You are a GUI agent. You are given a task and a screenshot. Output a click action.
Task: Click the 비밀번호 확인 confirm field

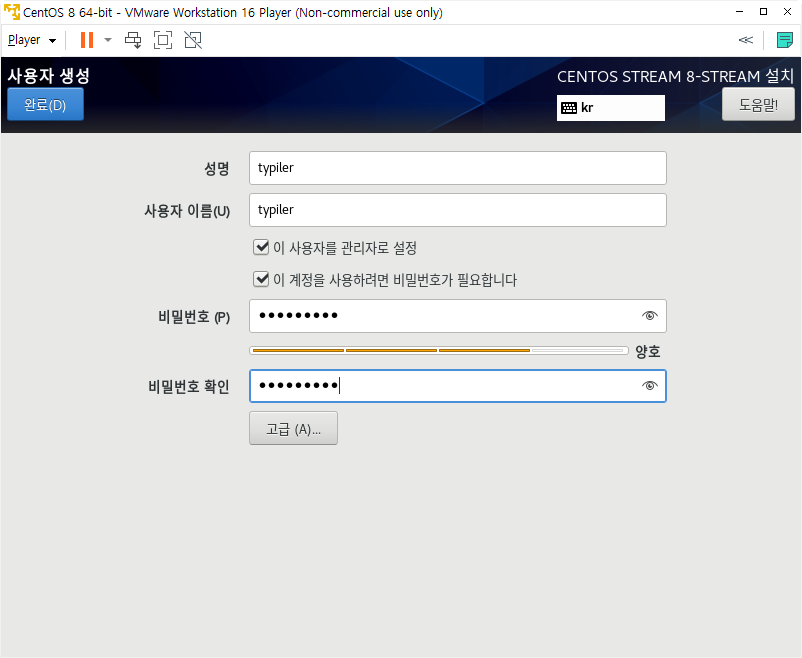(458, 386)
